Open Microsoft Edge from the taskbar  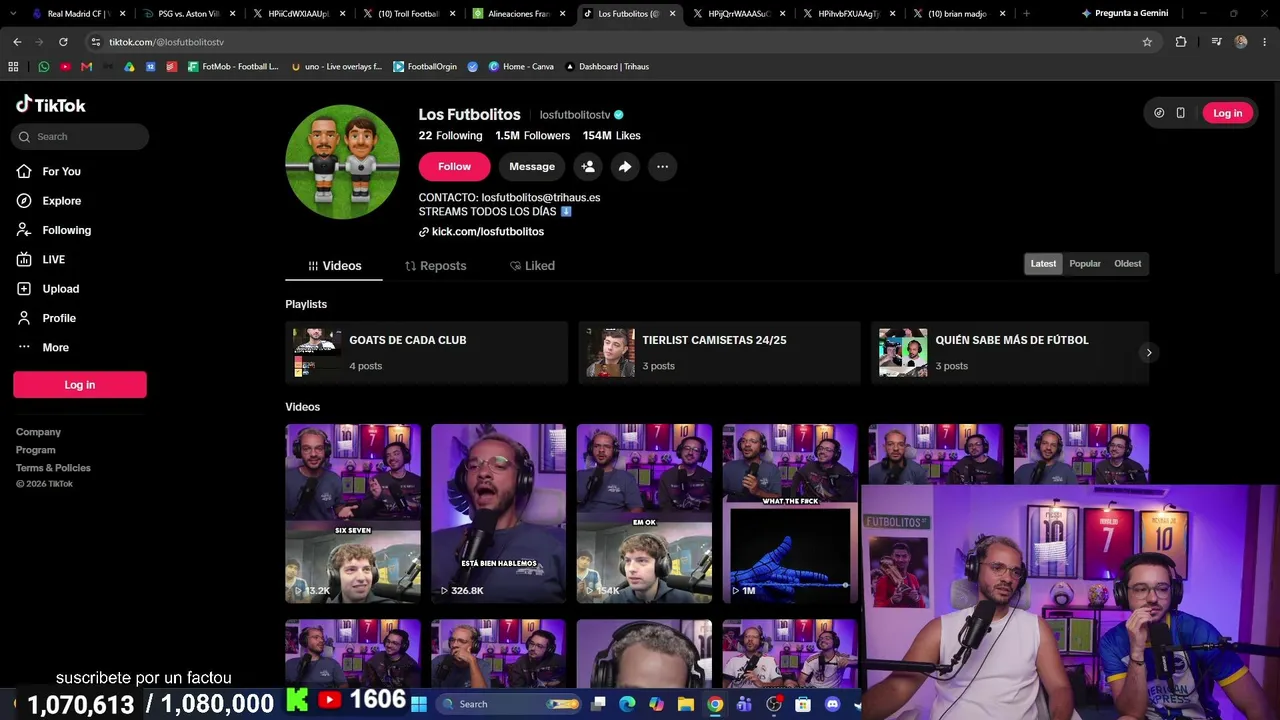(627, 704)
